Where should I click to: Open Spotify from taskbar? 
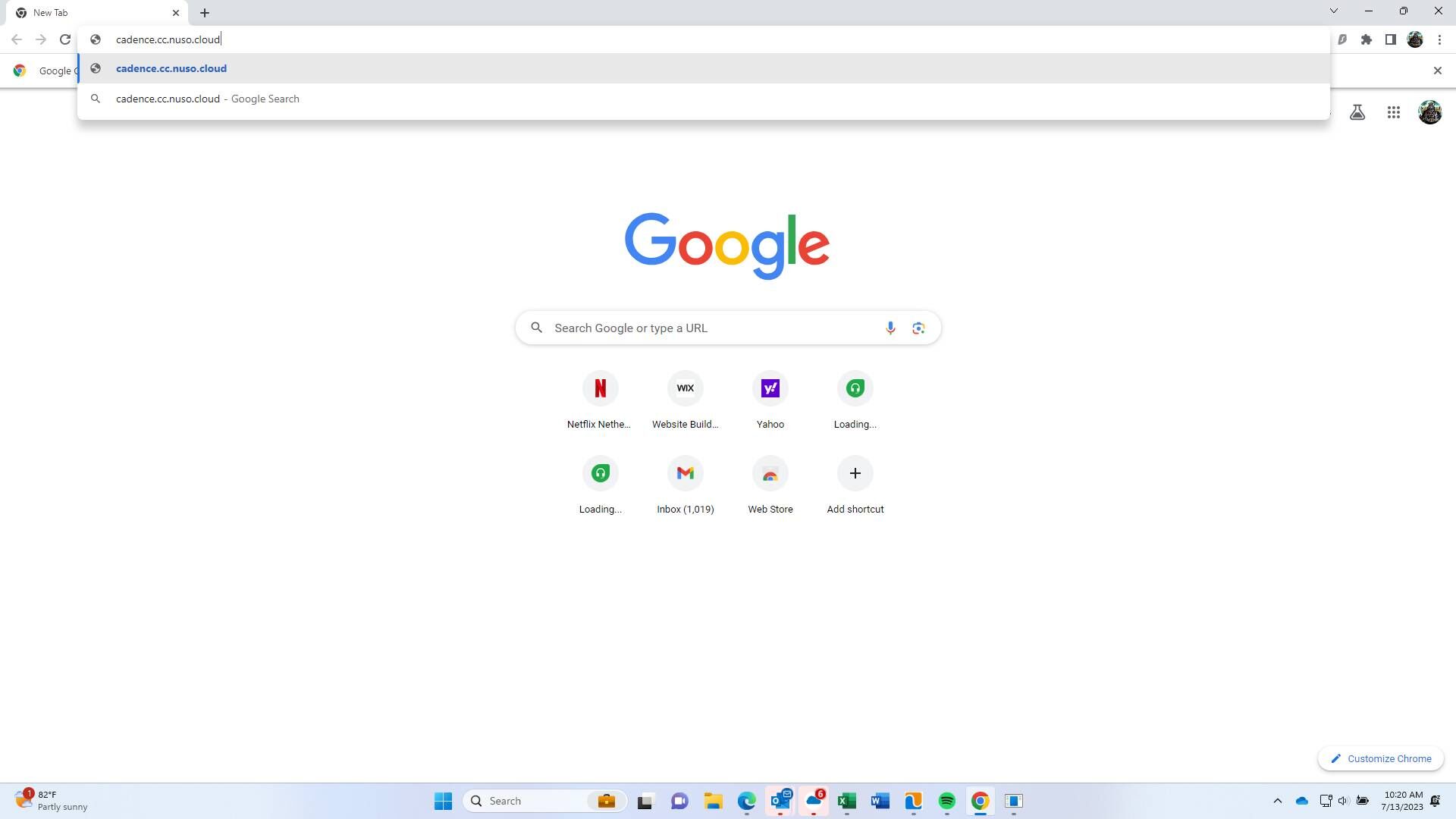click(946, 801)
